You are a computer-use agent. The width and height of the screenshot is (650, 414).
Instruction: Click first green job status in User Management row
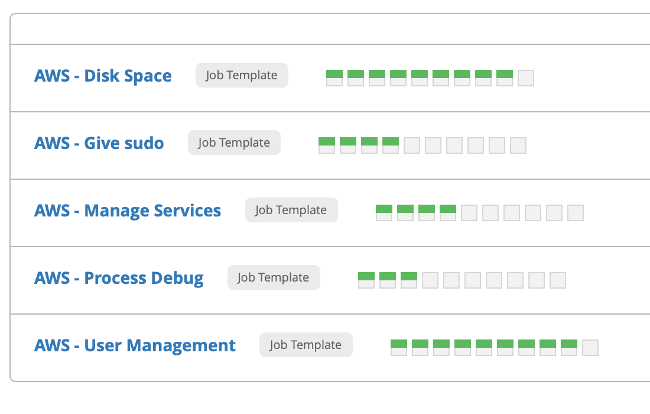pos(398,347)
